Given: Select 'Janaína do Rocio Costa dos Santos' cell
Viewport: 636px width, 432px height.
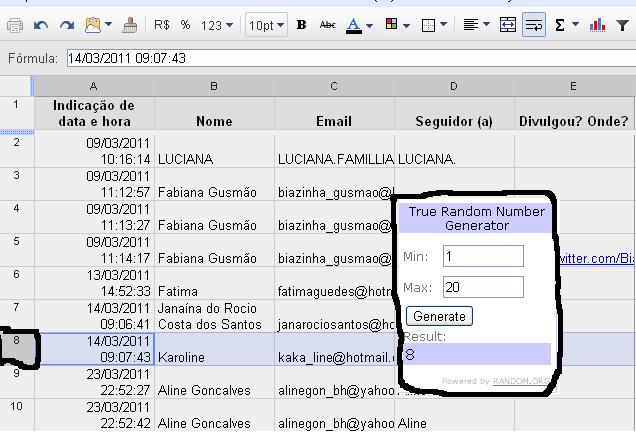Looking at the screenshot, I should tap(214, 316).
